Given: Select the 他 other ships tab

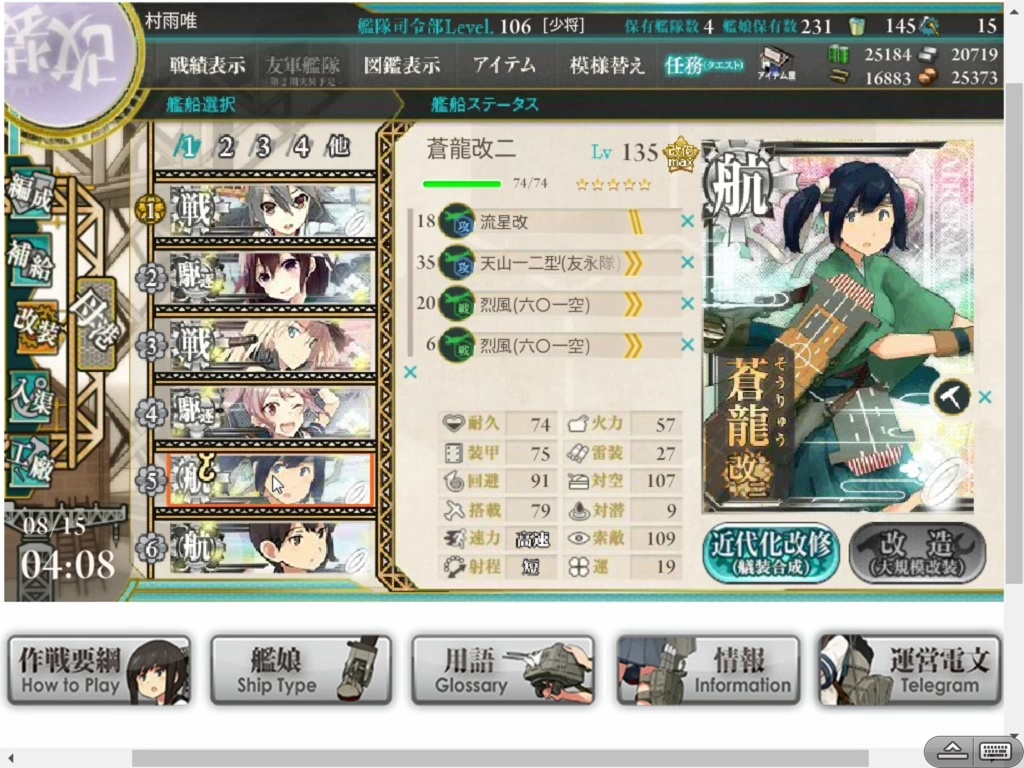Looking at the screenshot, I should (x=338, y=147).
